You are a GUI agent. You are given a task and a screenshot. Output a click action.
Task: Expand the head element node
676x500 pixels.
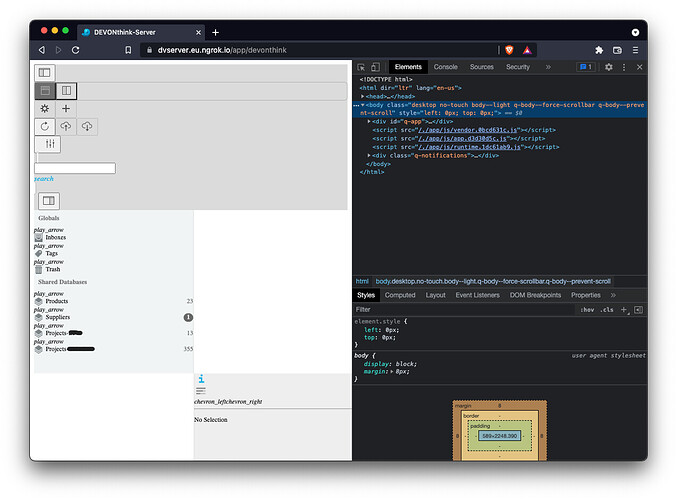[363, 97]
